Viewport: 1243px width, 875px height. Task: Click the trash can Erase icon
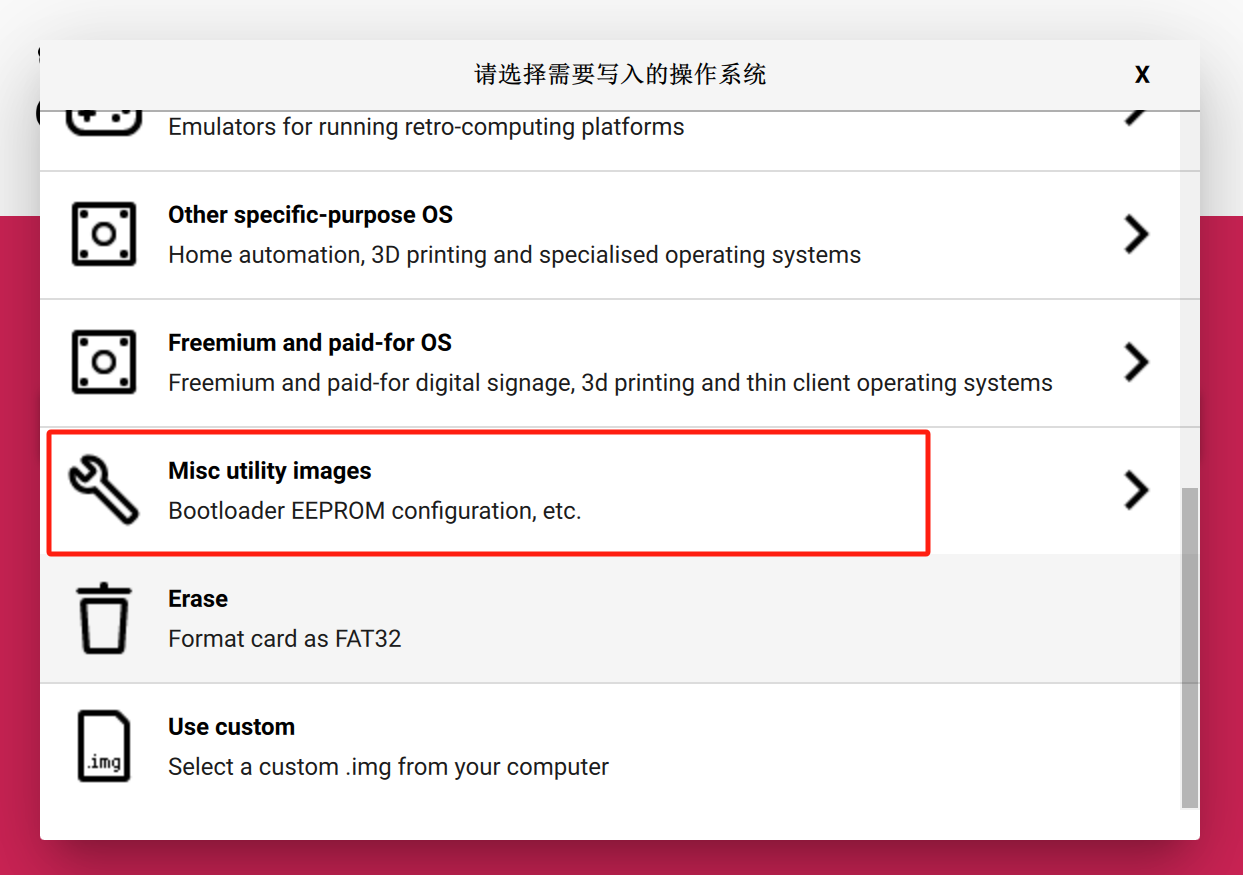103,619
